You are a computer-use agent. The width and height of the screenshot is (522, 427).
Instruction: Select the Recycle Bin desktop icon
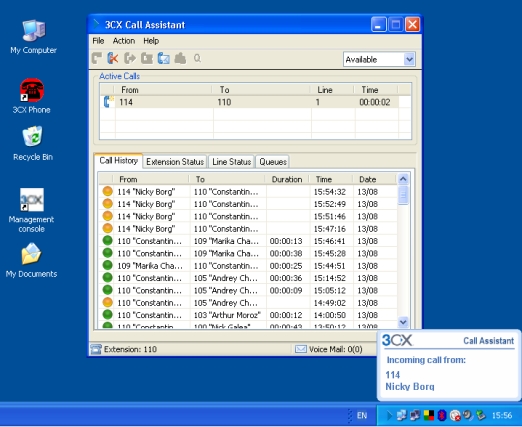33,143
